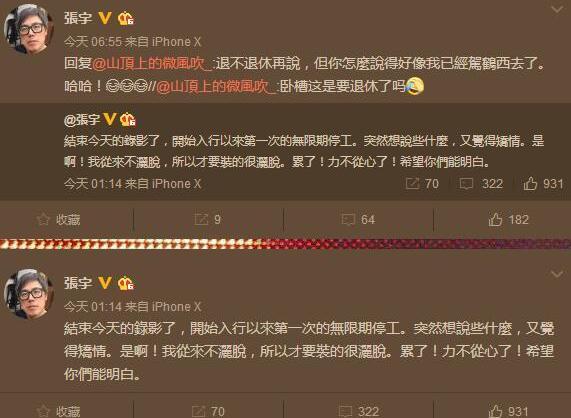Image resolution: width=571 pixels, height=418 pixels.
Task: Repost the first post showing 9 shares
Action: point(208,220)
